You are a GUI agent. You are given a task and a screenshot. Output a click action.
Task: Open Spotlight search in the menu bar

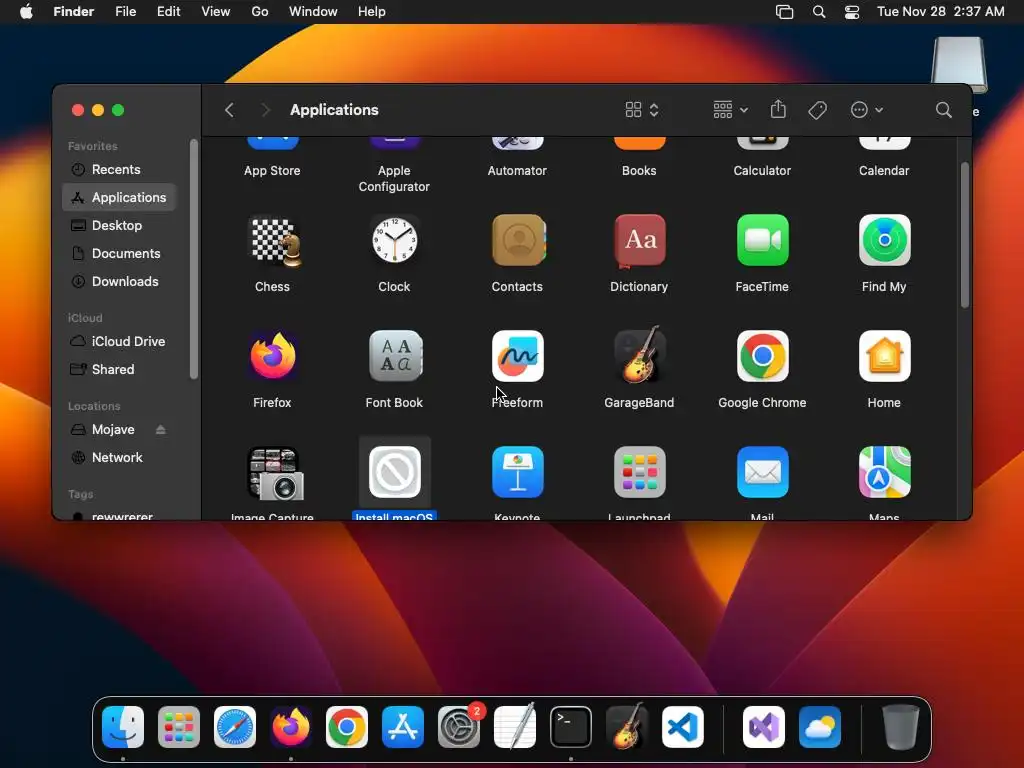point(818,12)
